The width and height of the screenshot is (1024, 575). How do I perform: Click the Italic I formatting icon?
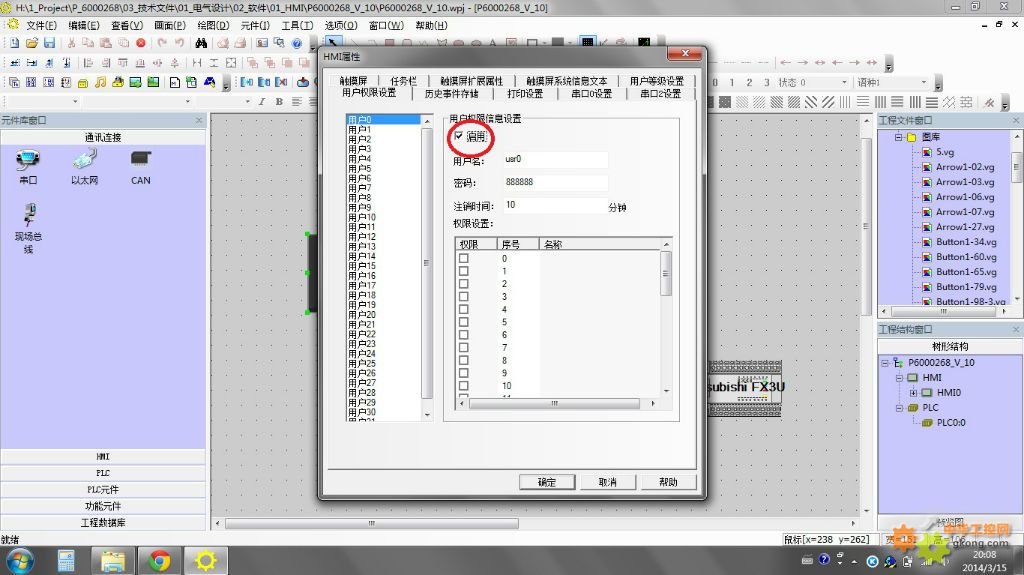(262, 102)
